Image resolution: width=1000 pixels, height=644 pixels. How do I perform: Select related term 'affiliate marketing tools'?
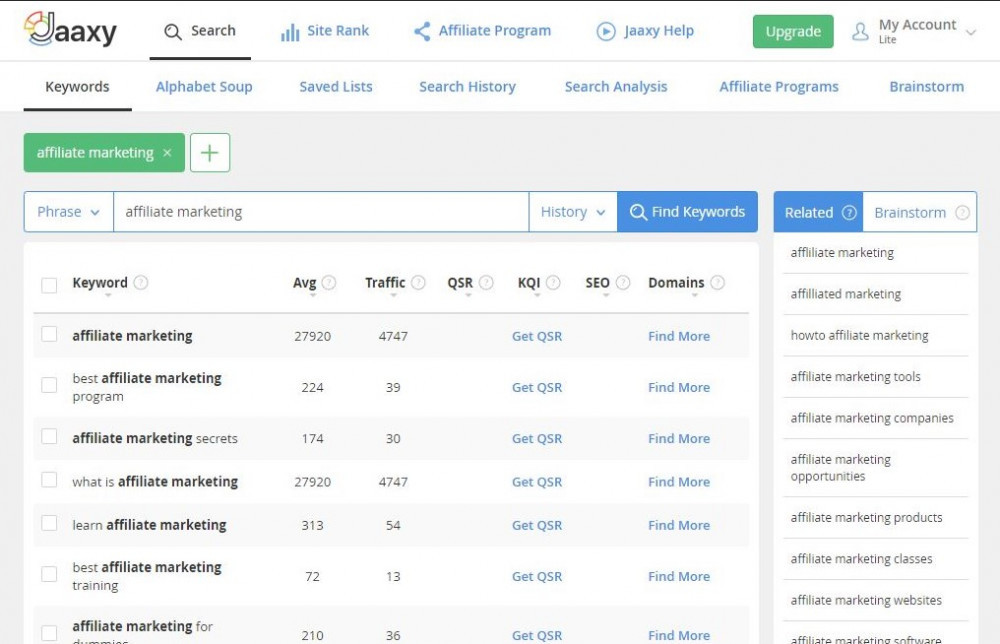point(855,377)
